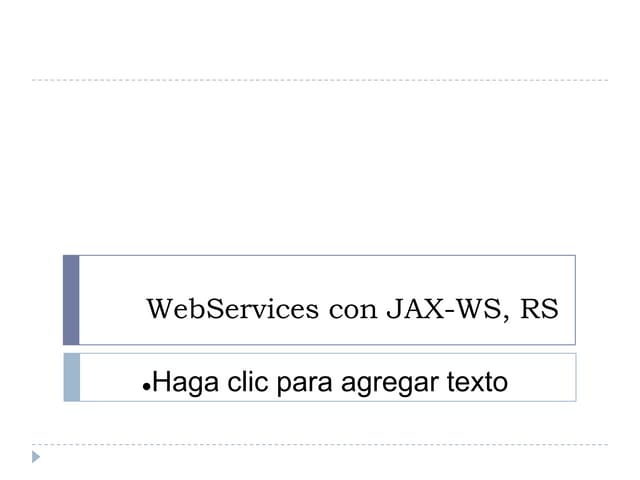640x480 pixels.
Task: Click on 'JAX-WS,' in the title
Action: pos(448,309)
